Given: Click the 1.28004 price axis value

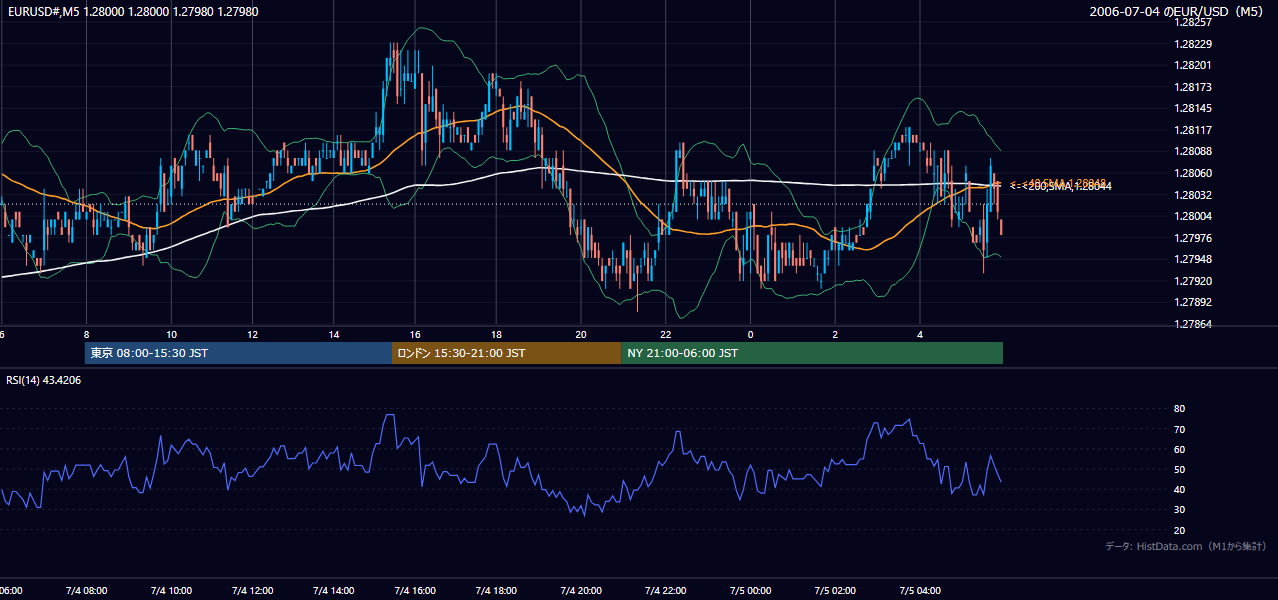Looking at the screenshot, I should (x=1193, y=216).
